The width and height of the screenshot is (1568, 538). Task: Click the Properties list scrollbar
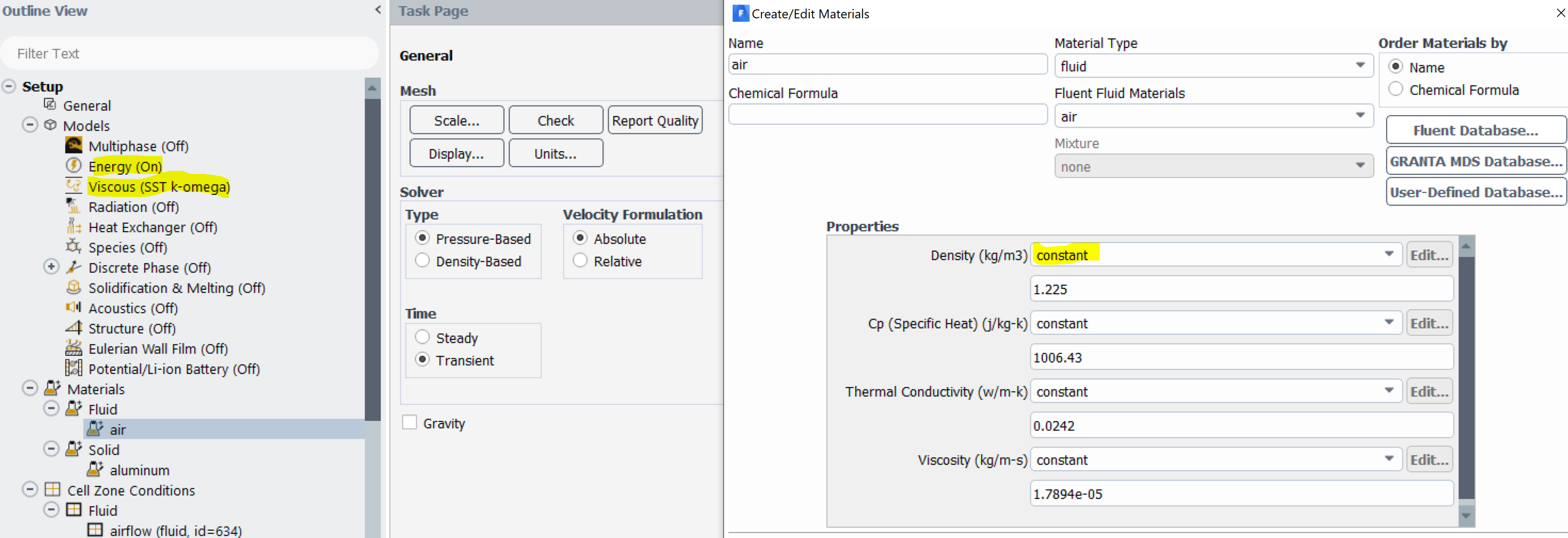(1467, 377)
